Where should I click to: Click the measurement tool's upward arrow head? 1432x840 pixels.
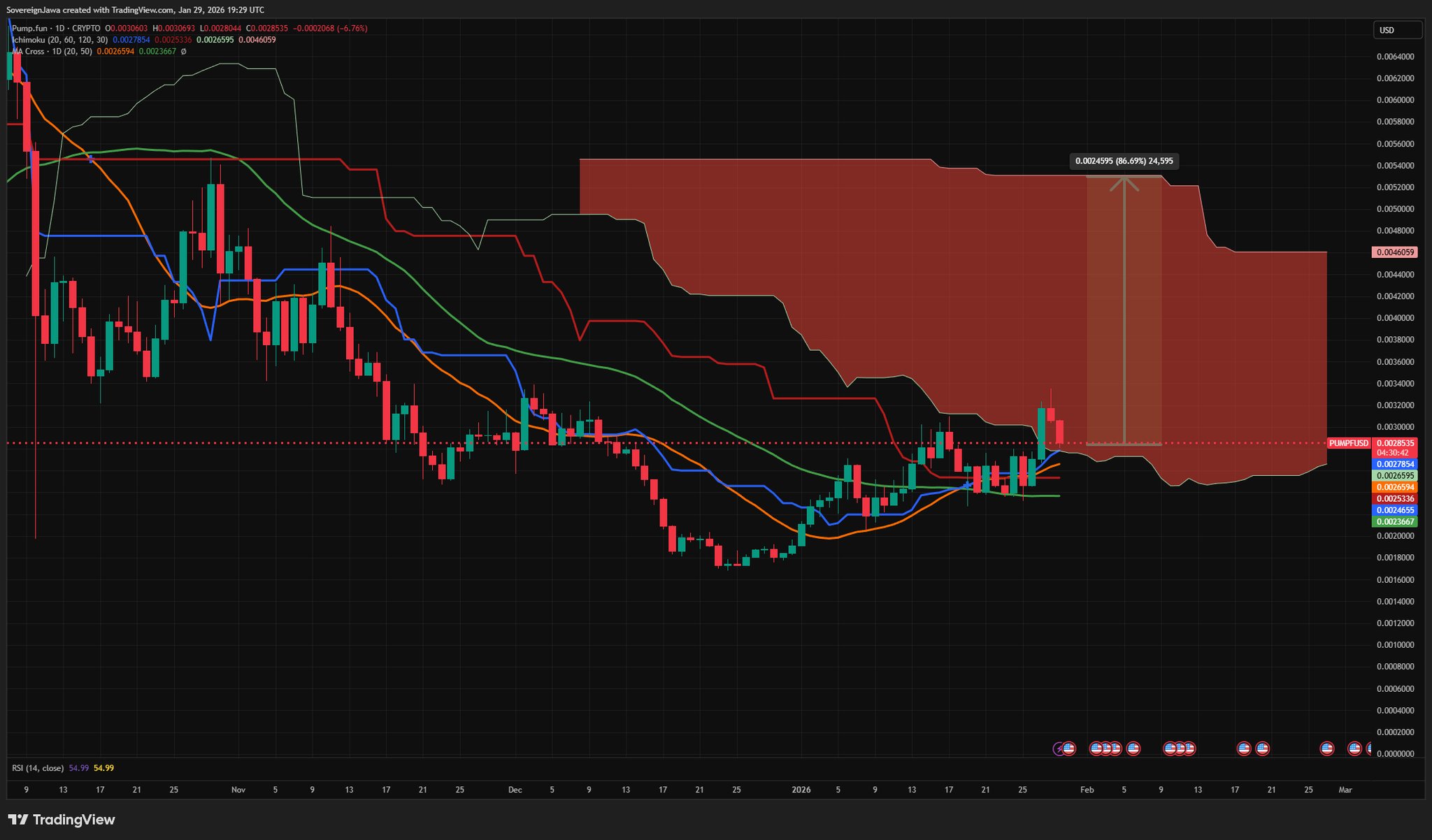1124,181
